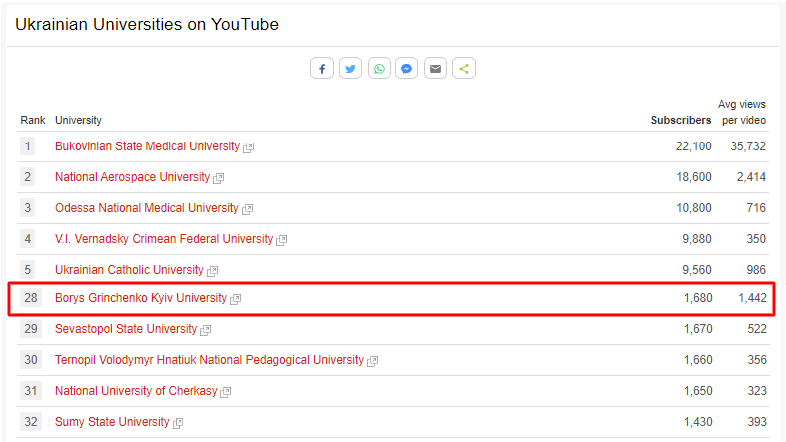Open external link icon beside Ukrainian Catholic University
This screenshot has width=786, height=442.
[213, 271]
